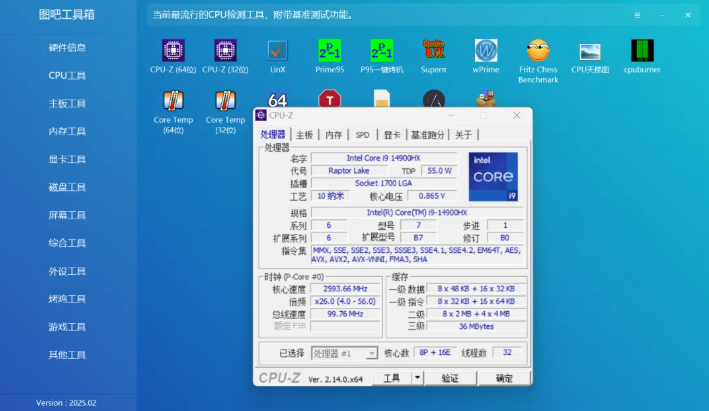Click the processor name field Intel Core i9 14900HX
The height and width of the screenshot is (411, 709).
(384, 158)
